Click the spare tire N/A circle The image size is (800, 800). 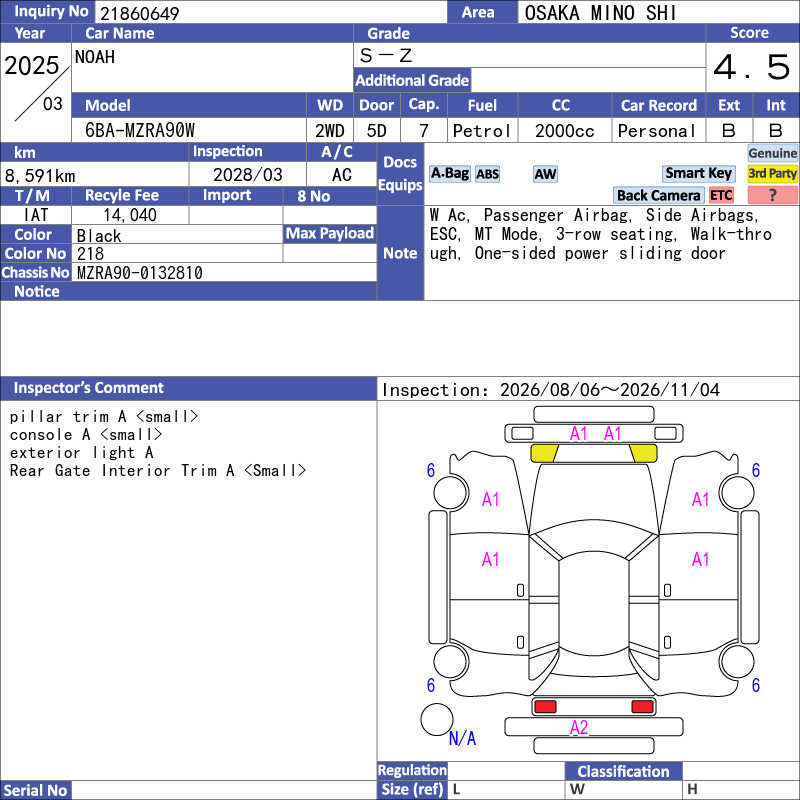click(x=437, y=719)
